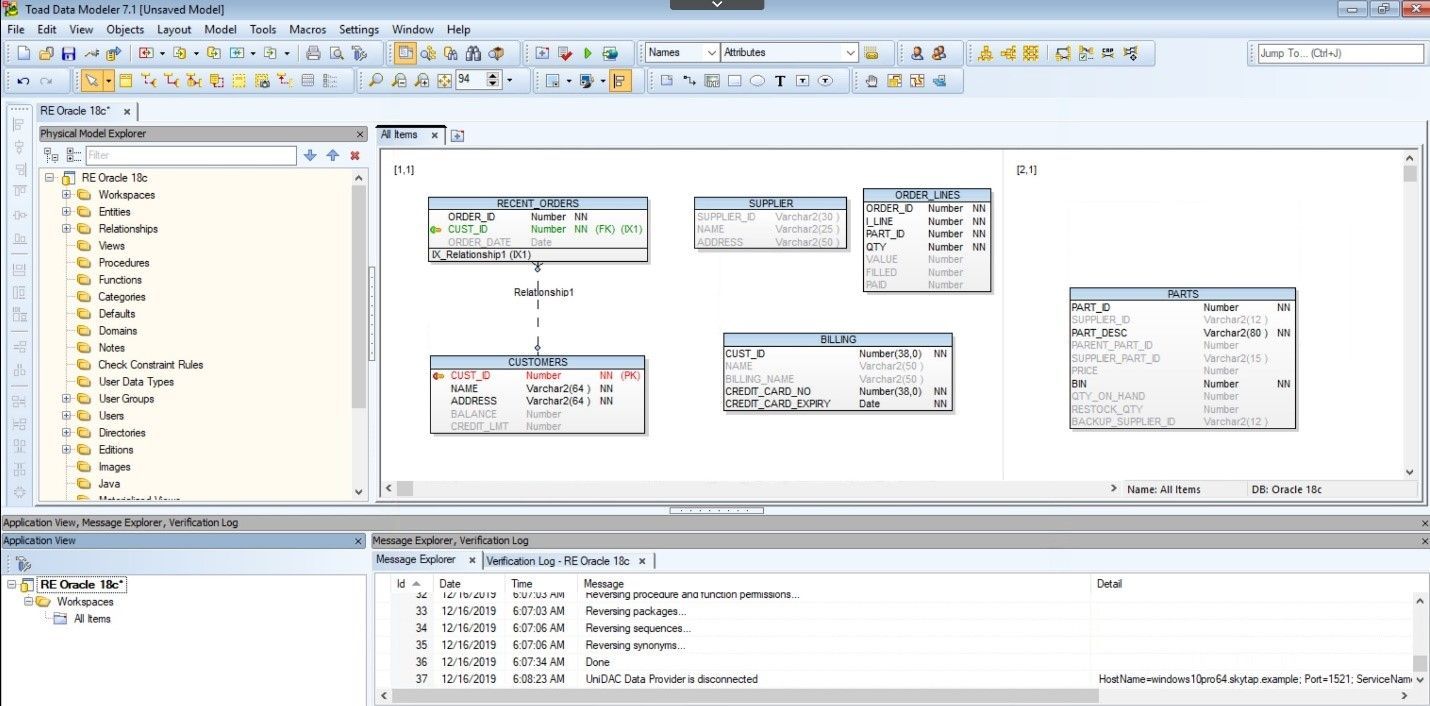Viewport: 1430px width, 706px height.
Task: Save the model with the floppy disk icon
Action: 69,53
